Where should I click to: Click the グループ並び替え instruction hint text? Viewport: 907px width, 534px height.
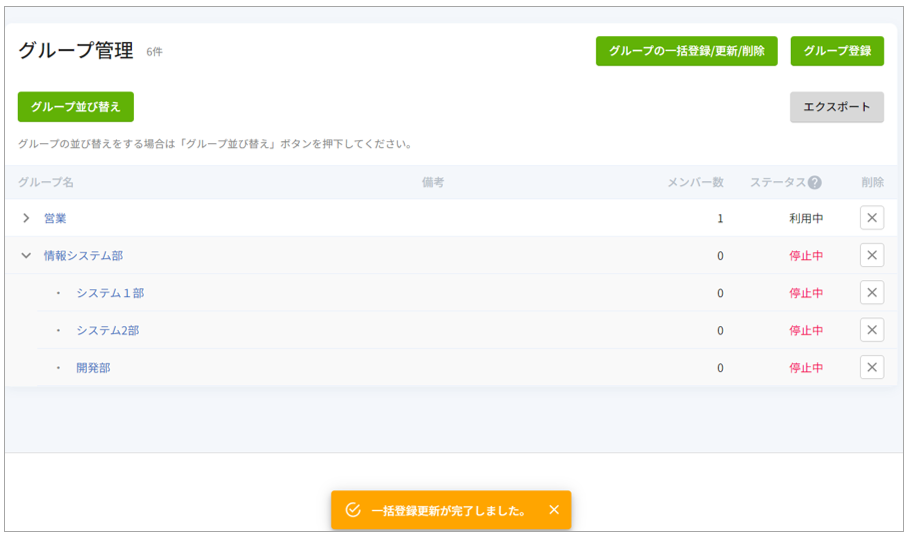(x=215, y=144)
